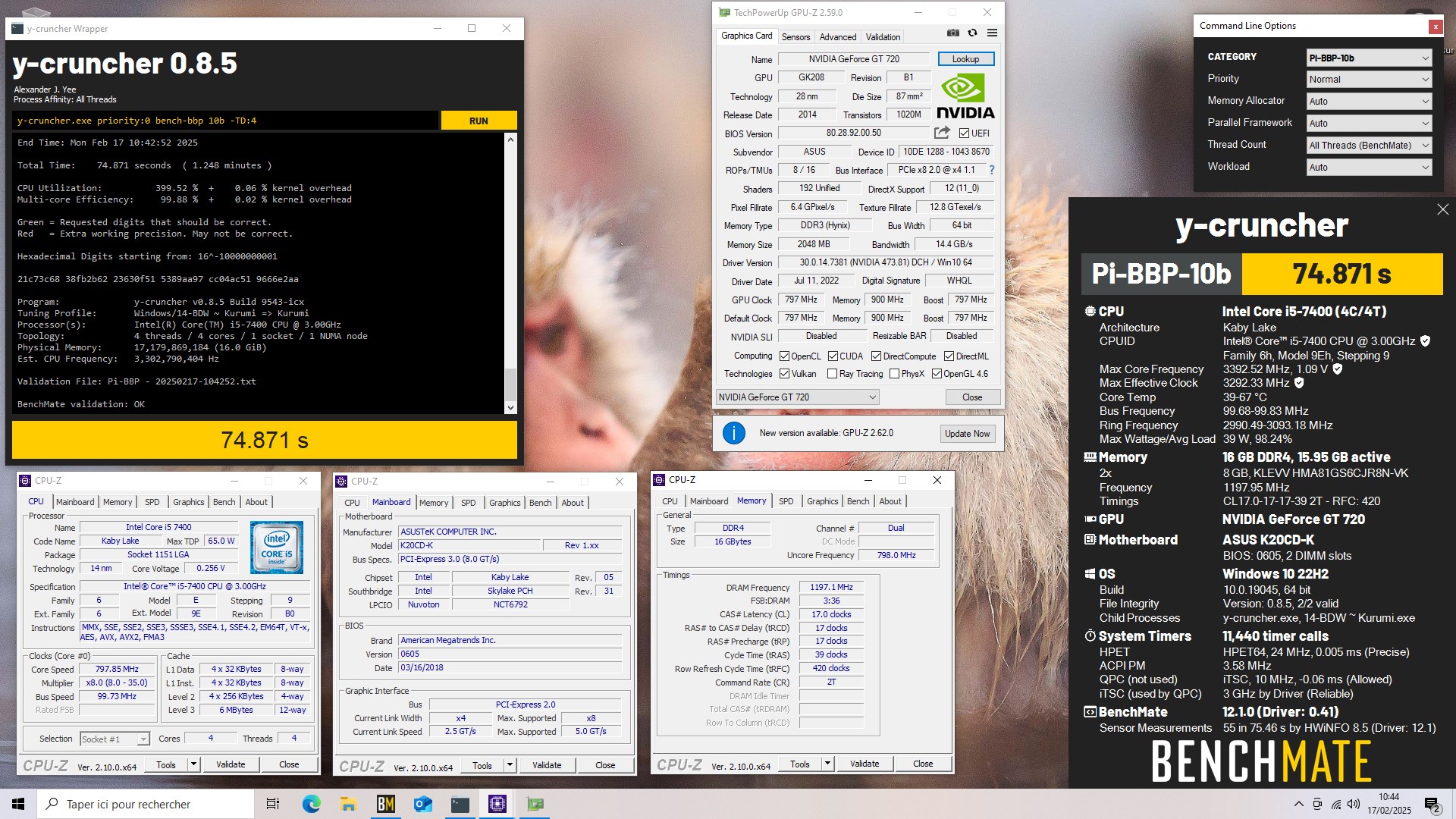The height and width of the screenshot is (819, 1456).
Task: Toggle the UEFI checkbox in GPU-Z
Action: (964, 133)
